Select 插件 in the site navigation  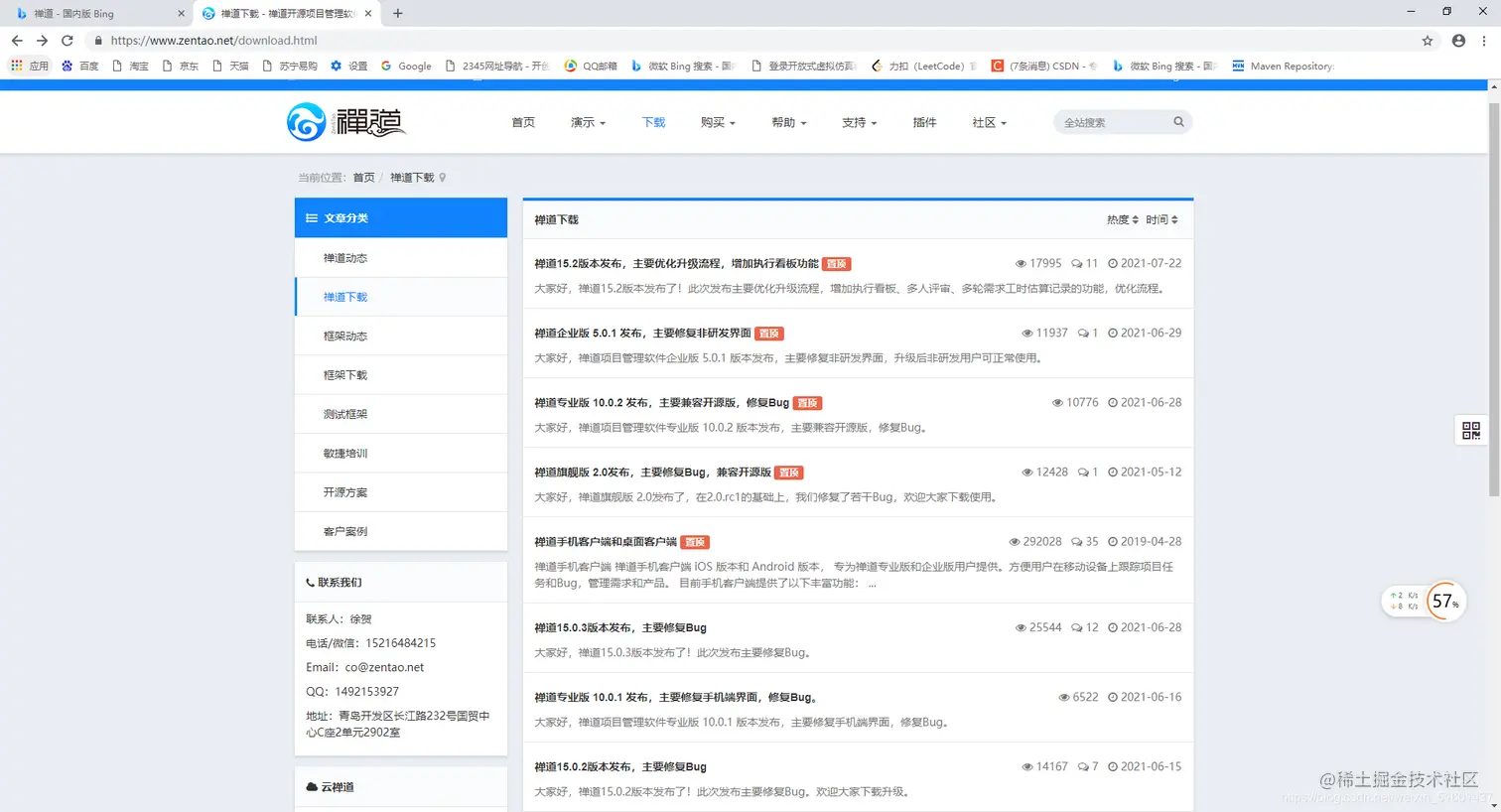[924, 122]
